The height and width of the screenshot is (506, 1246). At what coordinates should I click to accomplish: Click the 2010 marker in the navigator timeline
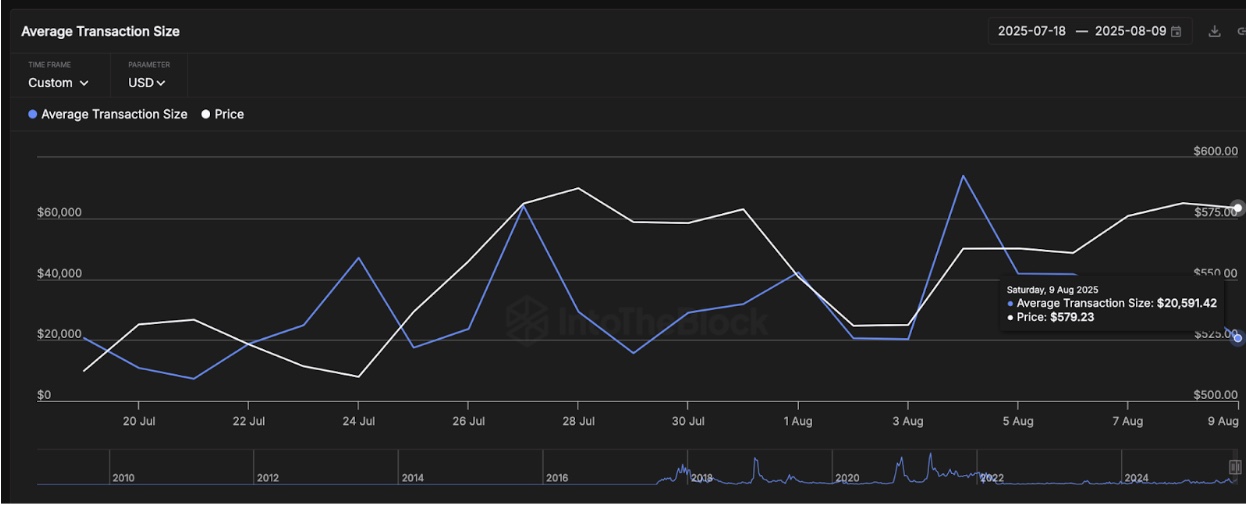tap(123, 478)
